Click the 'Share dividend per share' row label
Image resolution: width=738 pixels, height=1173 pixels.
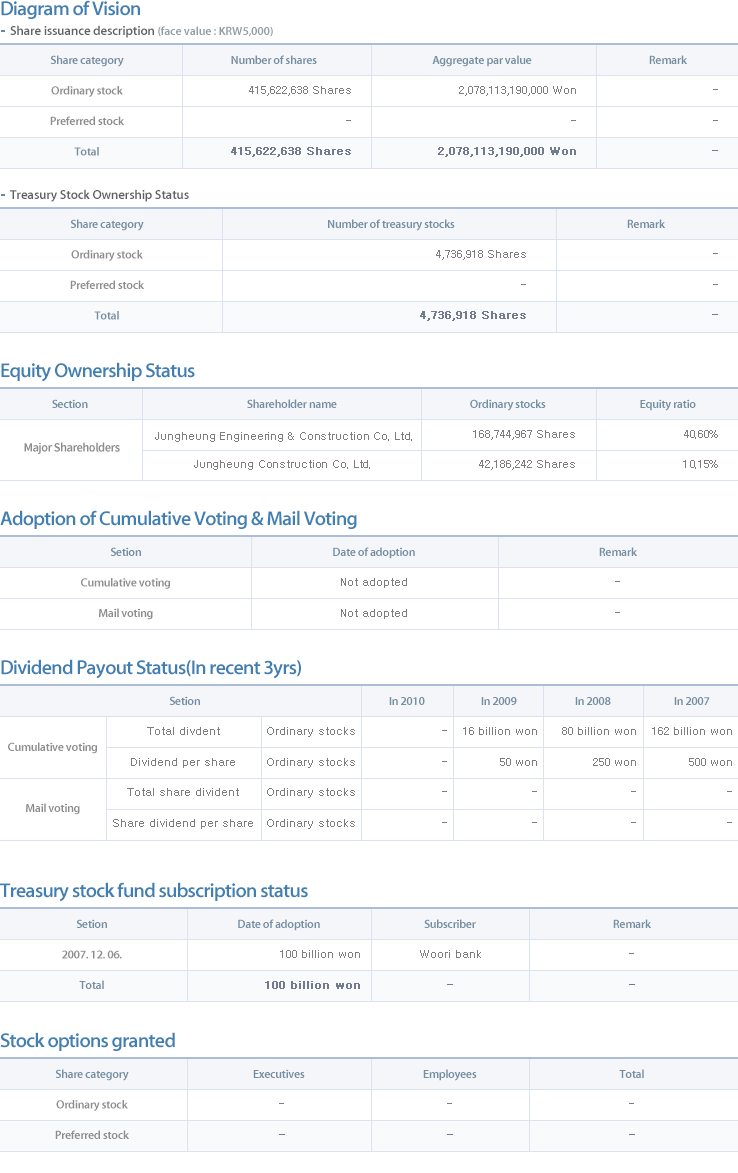pyautogui.click(x=183, y=823)
